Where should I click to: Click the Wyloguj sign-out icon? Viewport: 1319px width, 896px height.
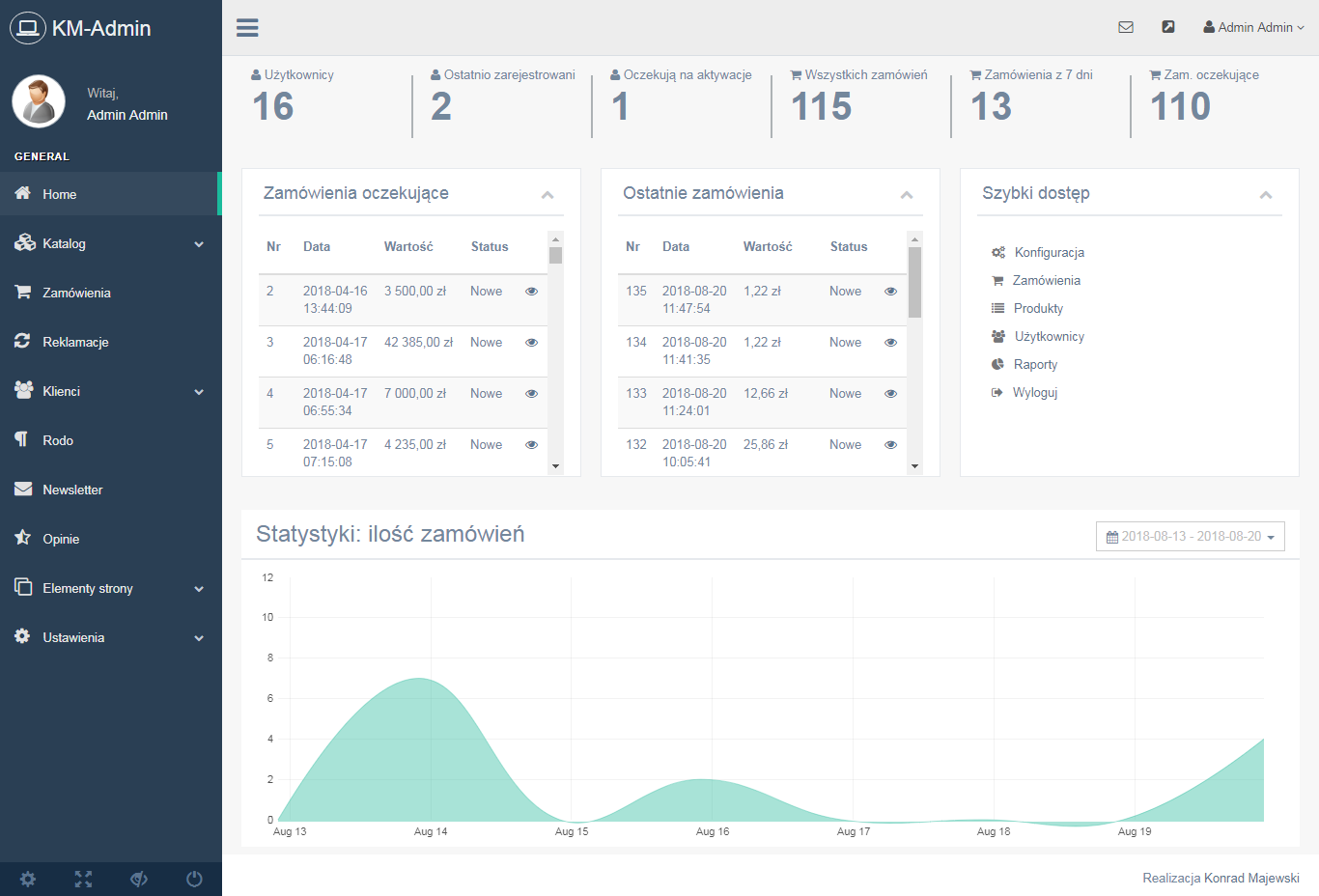pos(997,392)
